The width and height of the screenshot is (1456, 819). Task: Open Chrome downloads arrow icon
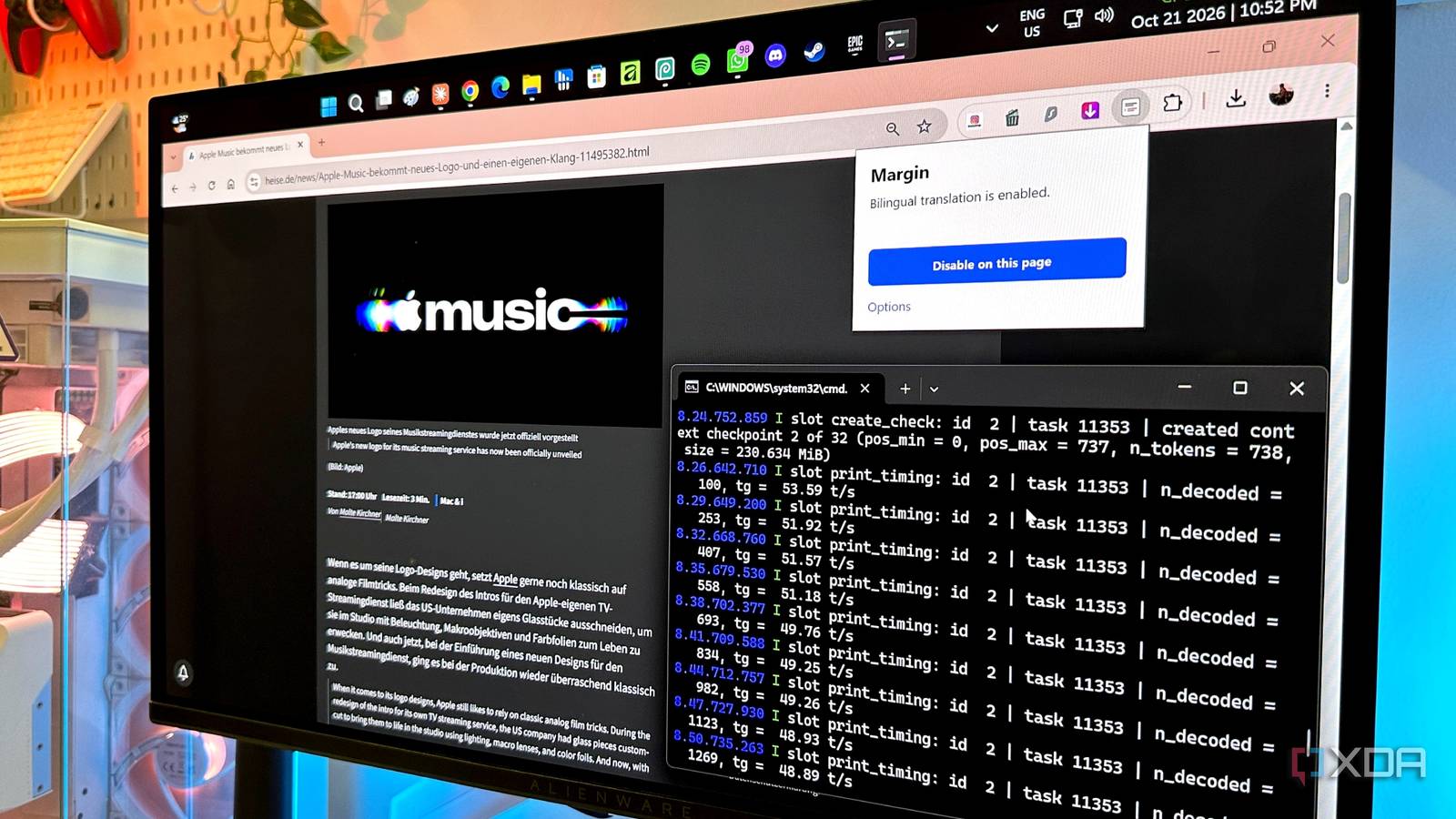[1236, 97]
